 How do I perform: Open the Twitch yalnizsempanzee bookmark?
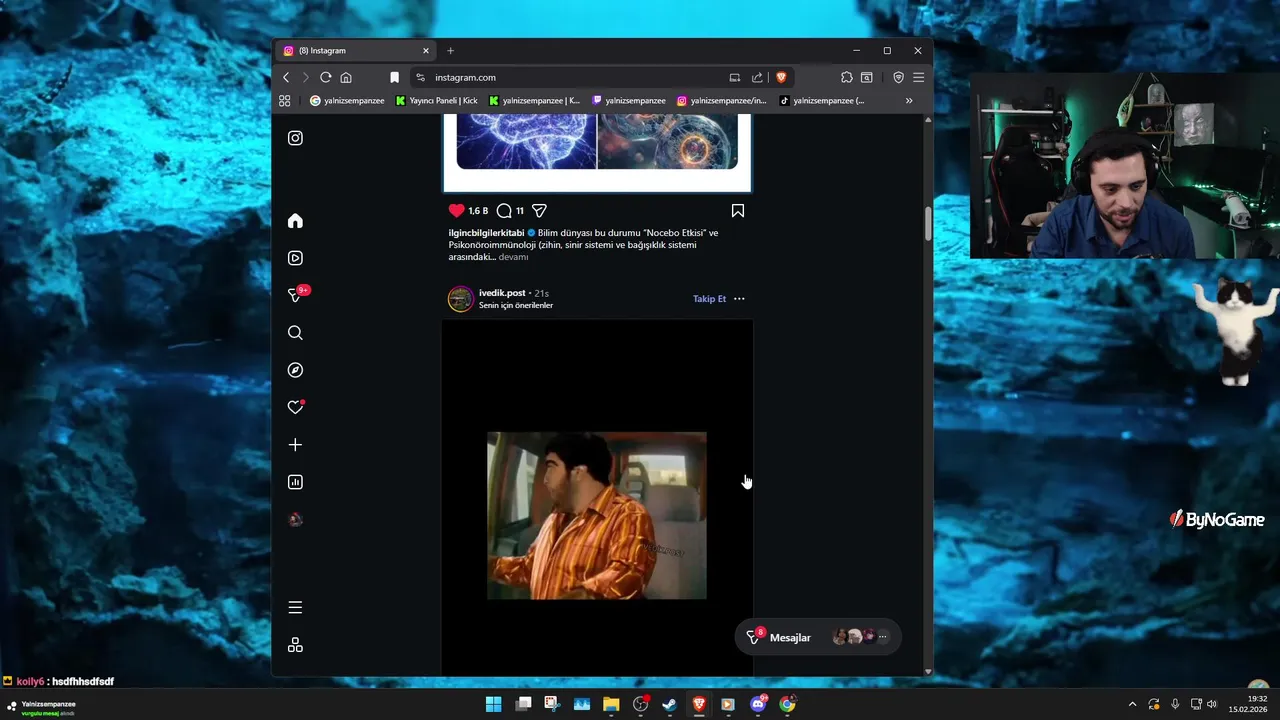pos(629,101)
